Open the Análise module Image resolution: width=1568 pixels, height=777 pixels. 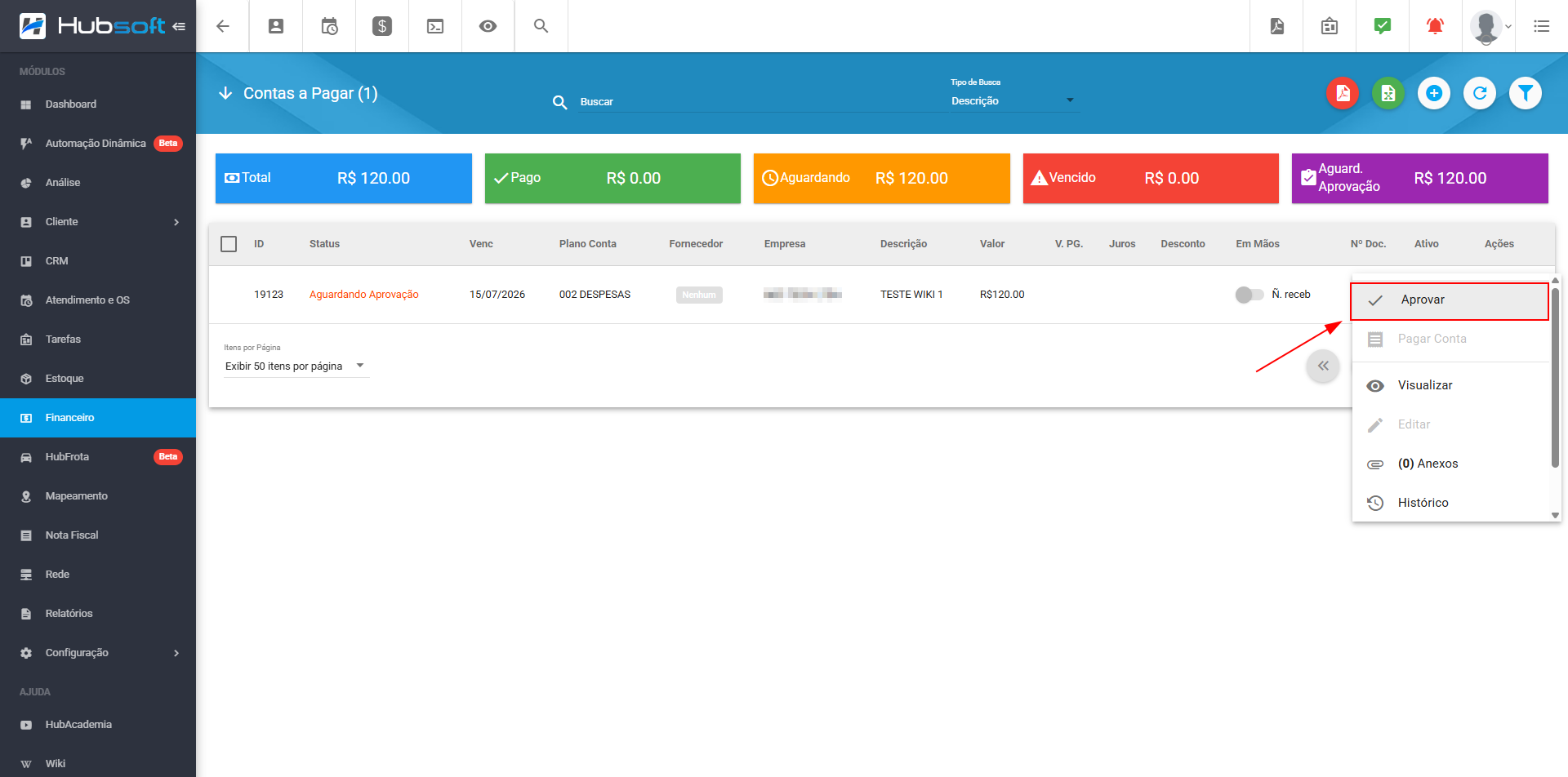click(98, 183)
